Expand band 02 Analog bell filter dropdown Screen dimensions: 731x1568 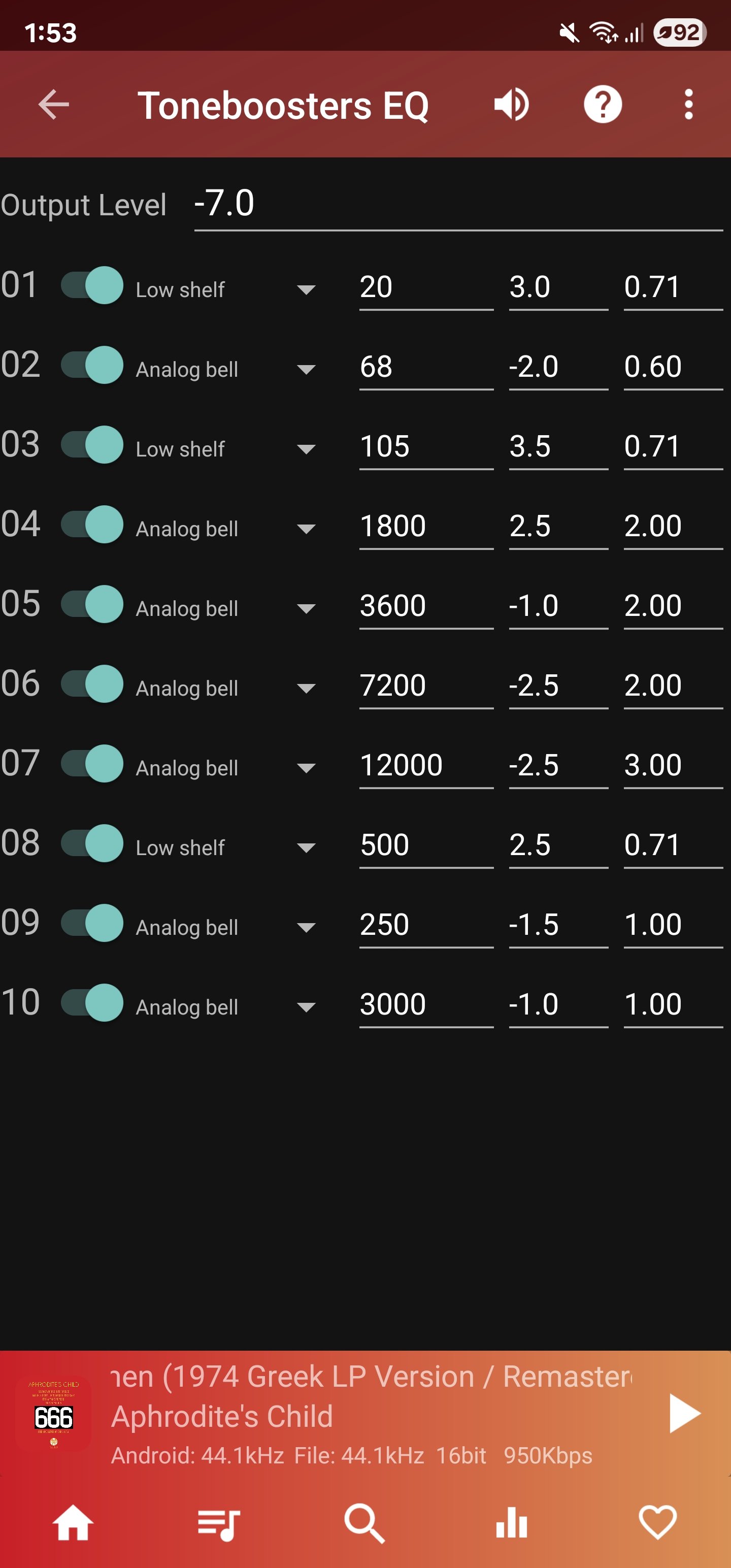226,370
